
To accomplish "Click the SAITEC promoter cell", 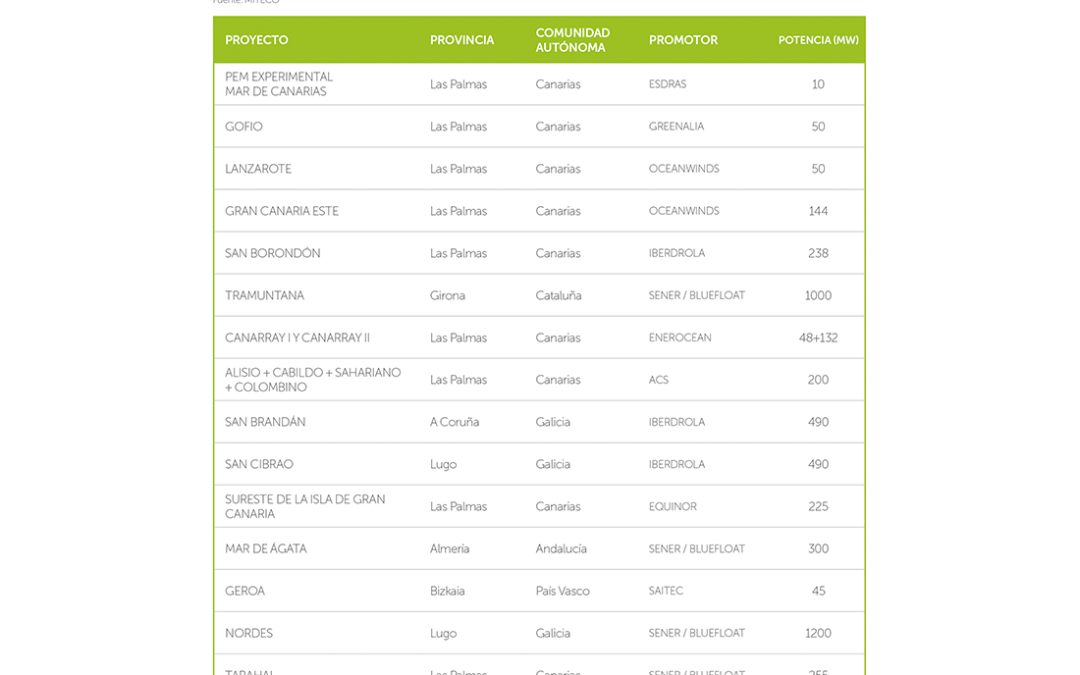I will click(x=666, y=591).
